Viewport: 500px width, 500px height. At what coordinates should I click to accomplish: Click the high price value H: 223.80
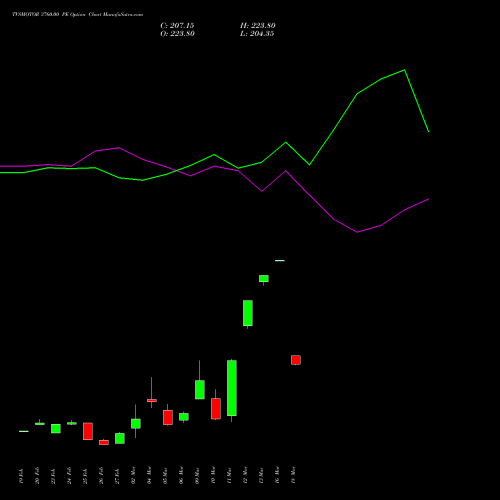258,26
